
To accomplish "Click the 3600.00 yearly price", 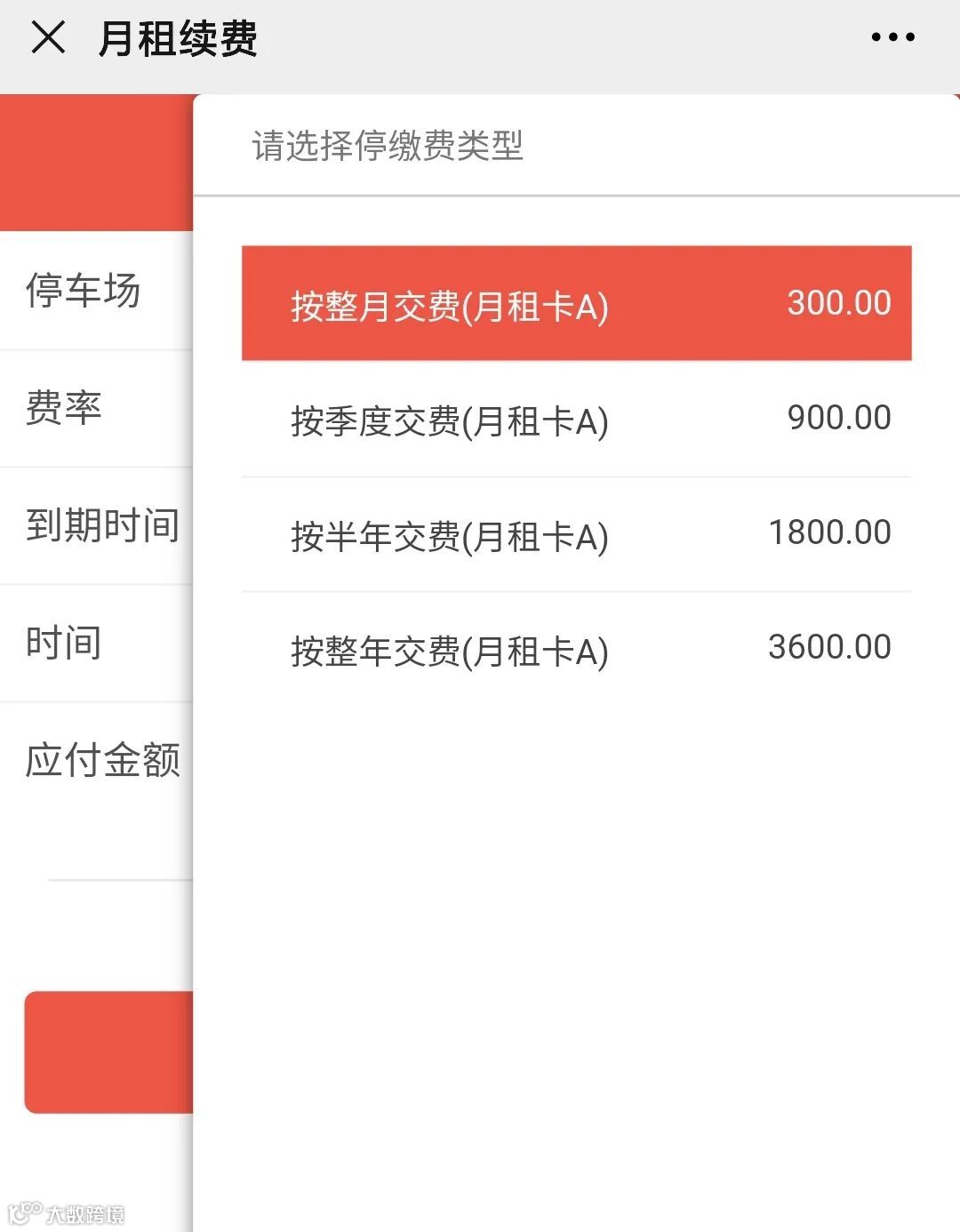I will pyautogui.click(x=829, y=647).
